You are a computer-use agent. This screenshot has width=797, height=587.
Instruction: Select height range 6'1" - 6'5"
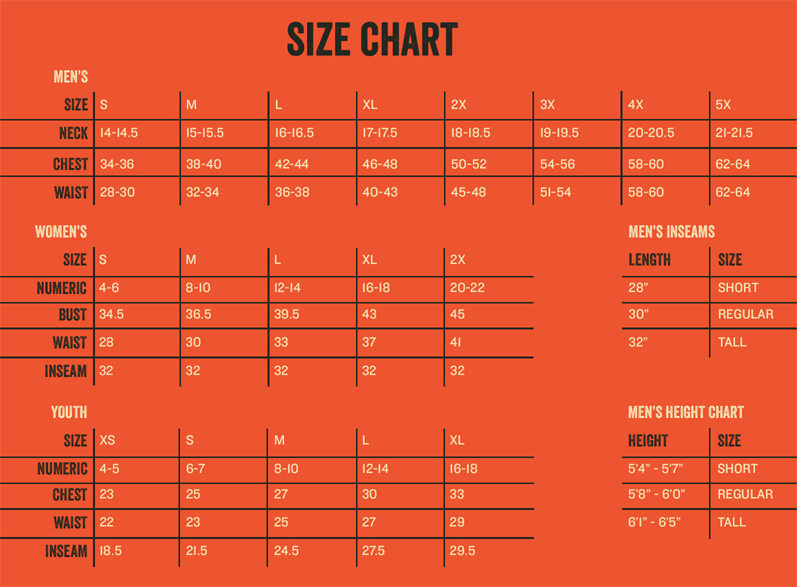[x=654, y=522]
